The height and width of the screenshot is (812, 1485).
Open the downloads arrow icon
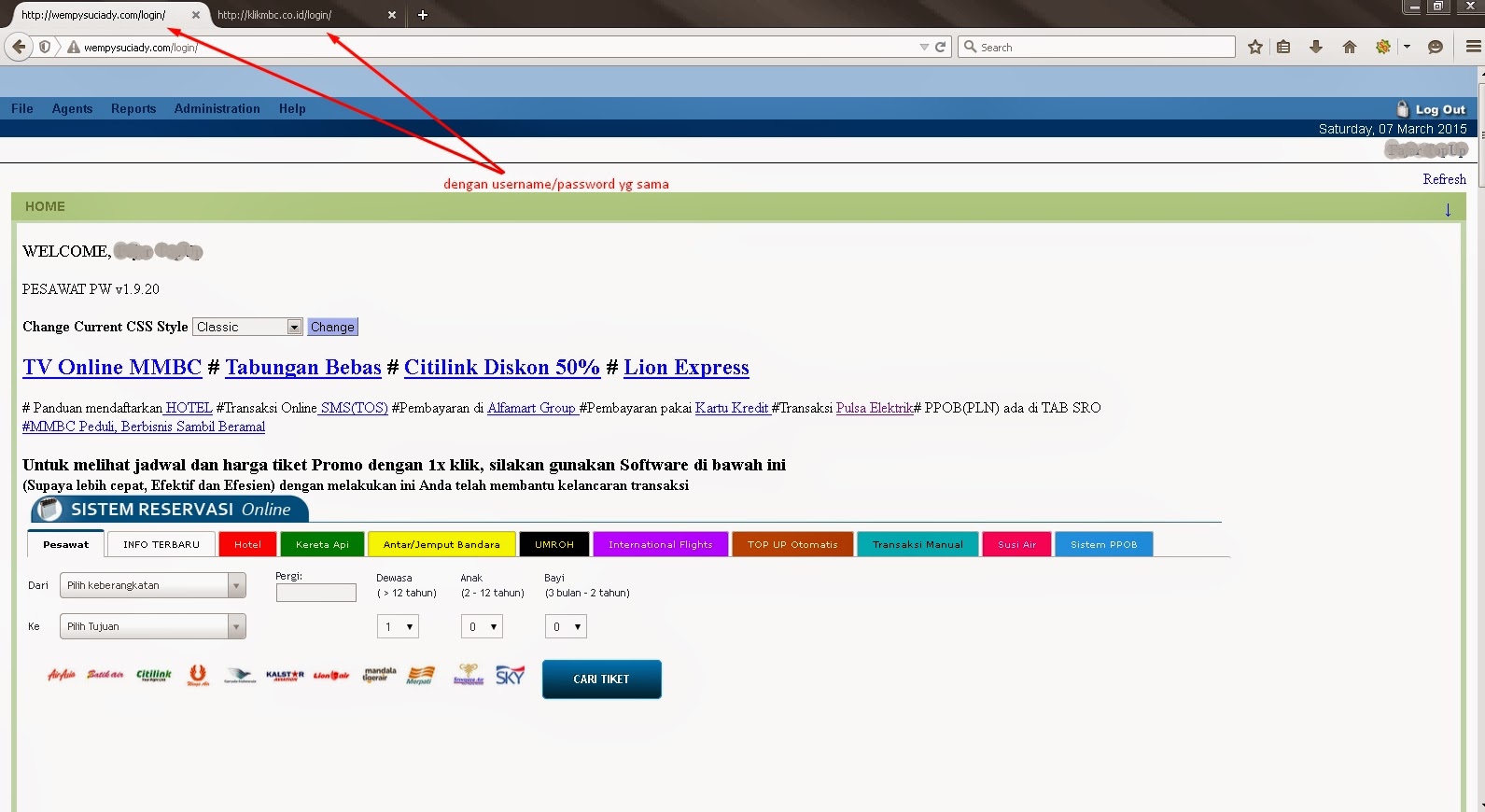1316,47
